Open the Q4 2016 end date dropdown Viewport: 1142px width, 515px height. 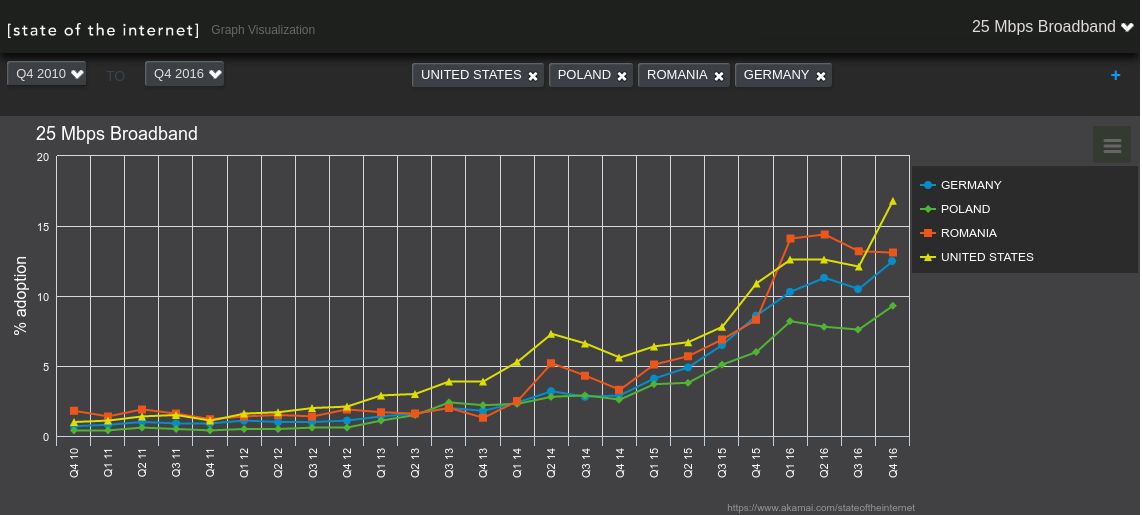coord(184,74)
